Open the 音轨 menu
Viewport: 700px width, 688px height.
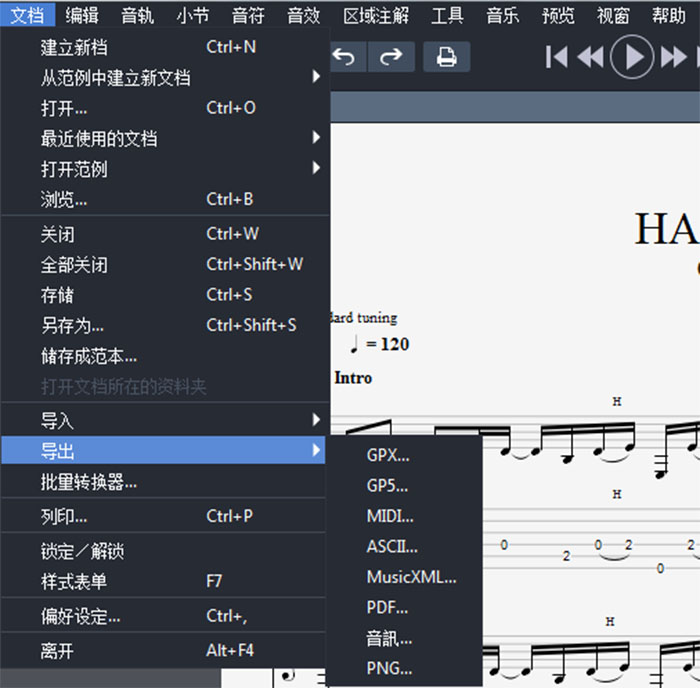coord(138,15)
